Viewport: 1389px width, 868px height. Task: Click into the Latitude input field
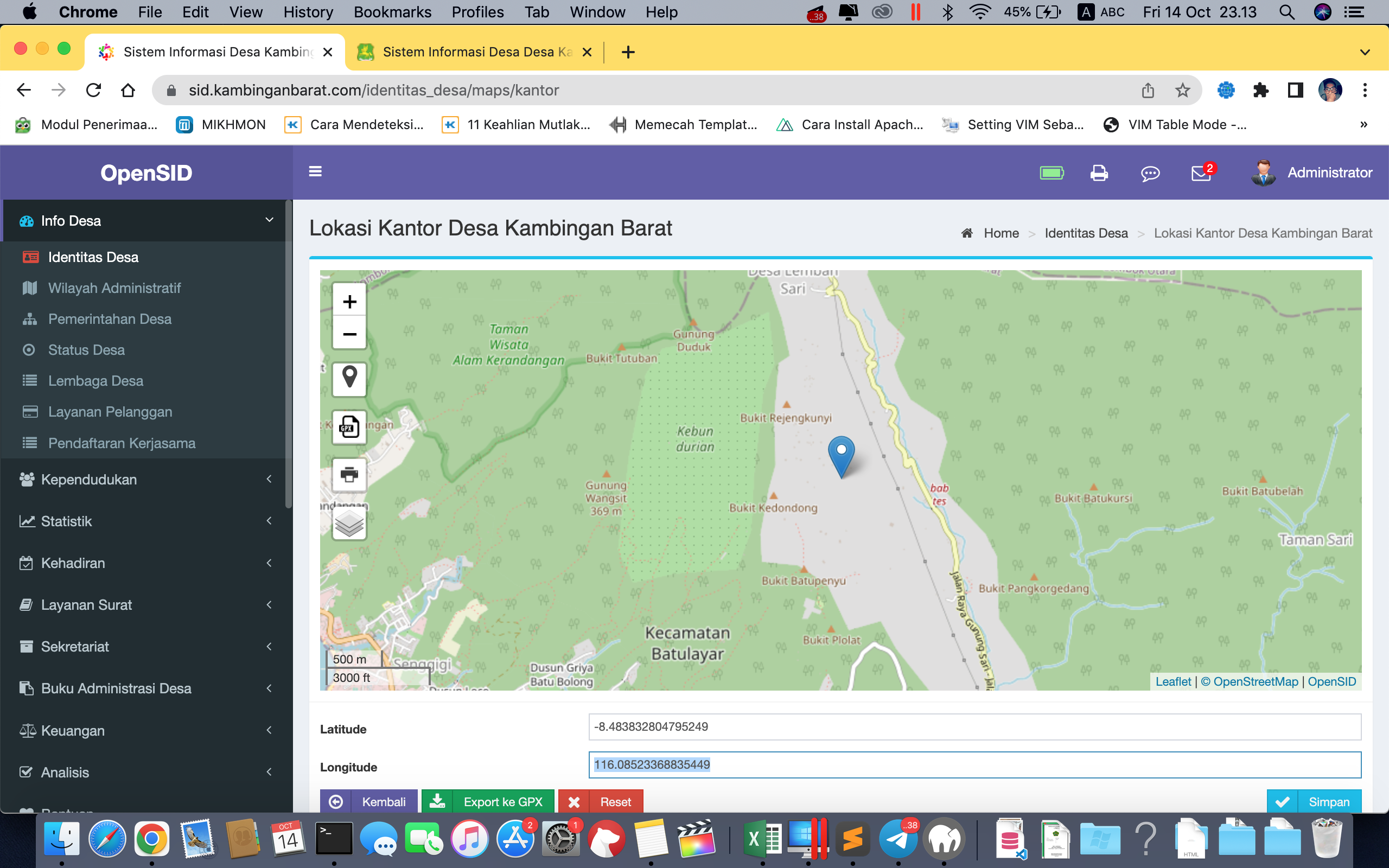974,727
